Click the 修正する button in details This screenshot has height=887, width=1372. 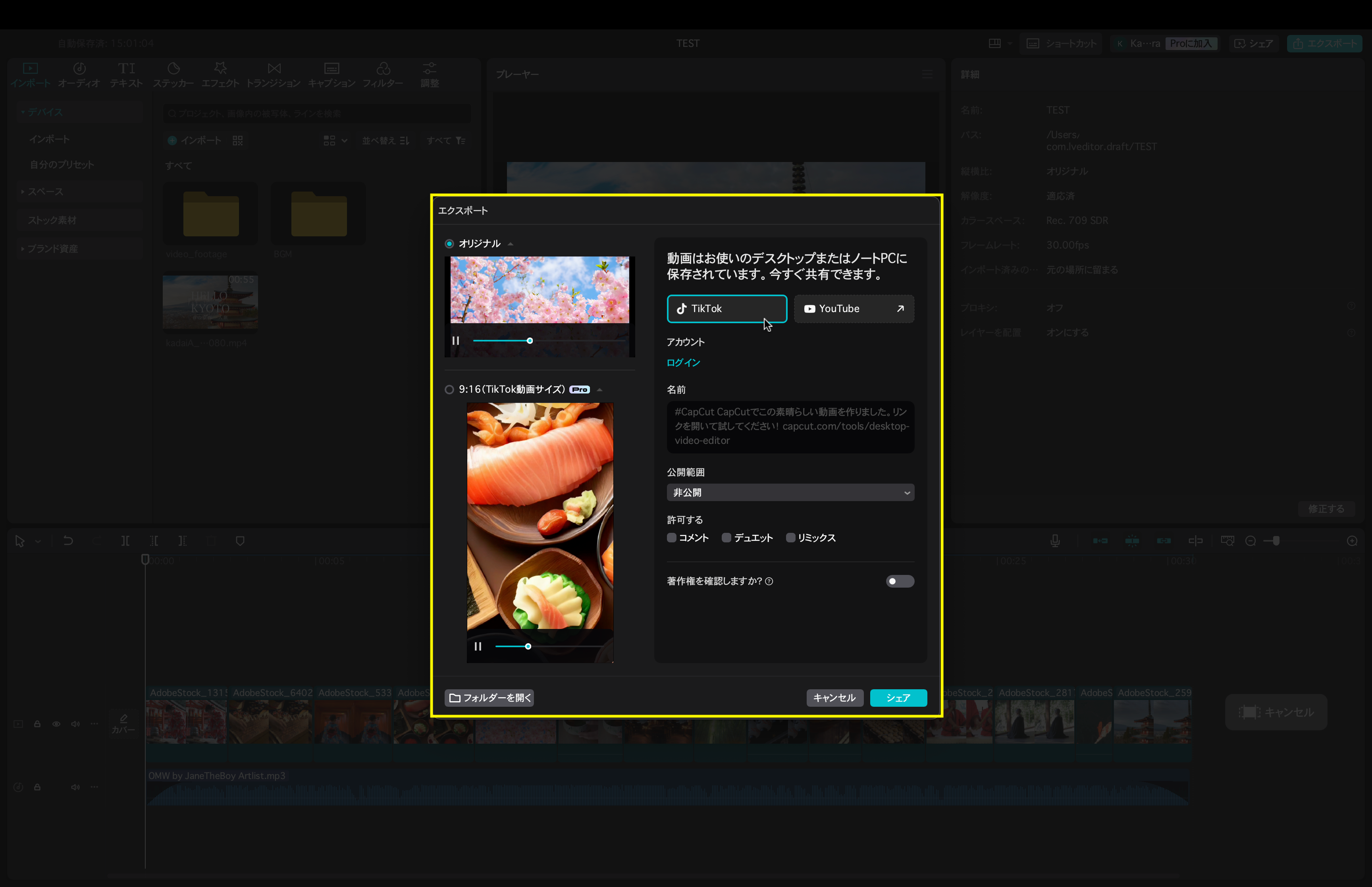(x=1326, y=509)
